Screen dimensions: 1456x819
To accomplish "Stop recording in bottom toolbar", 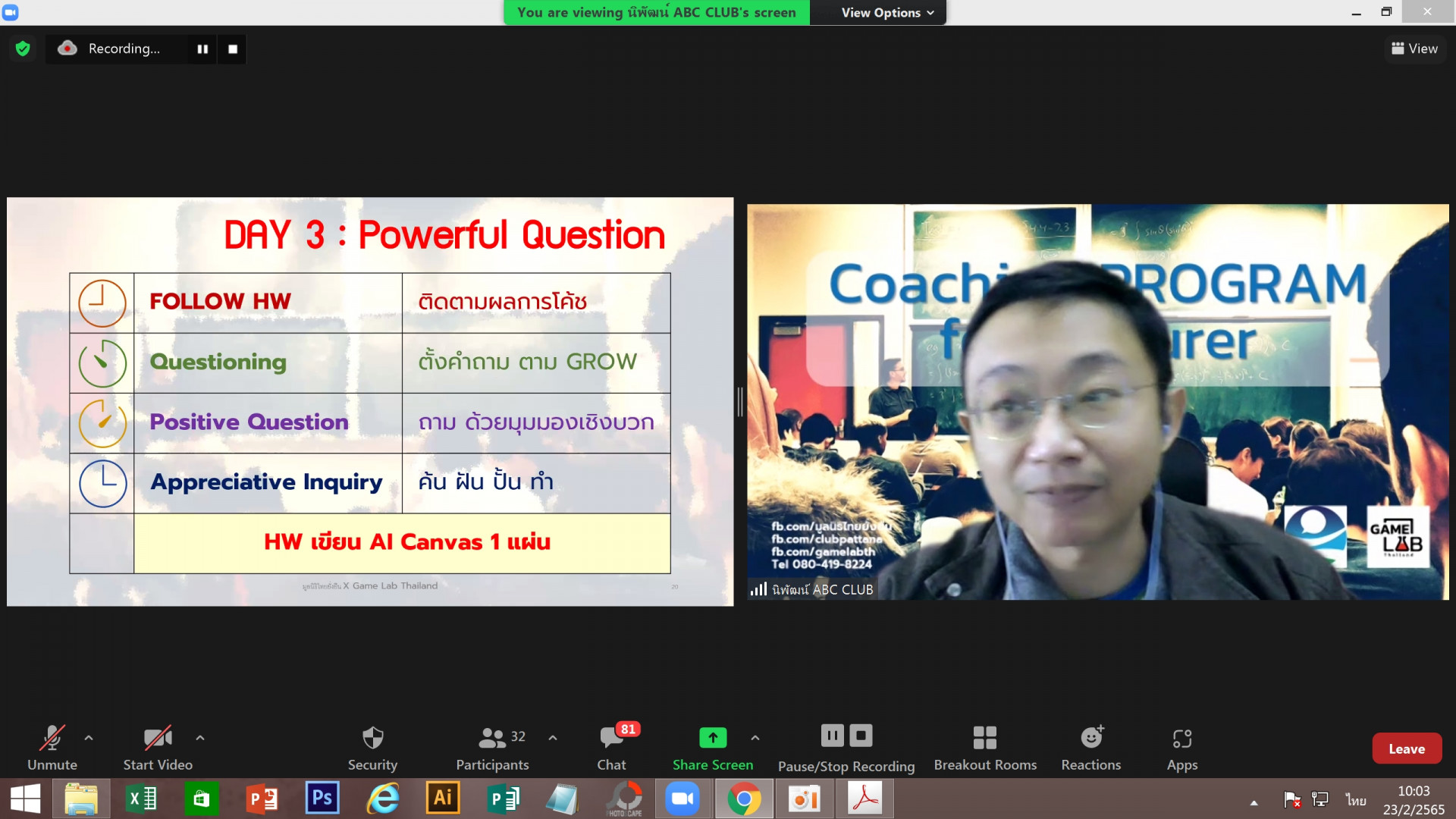I will (x=861, y=736).
